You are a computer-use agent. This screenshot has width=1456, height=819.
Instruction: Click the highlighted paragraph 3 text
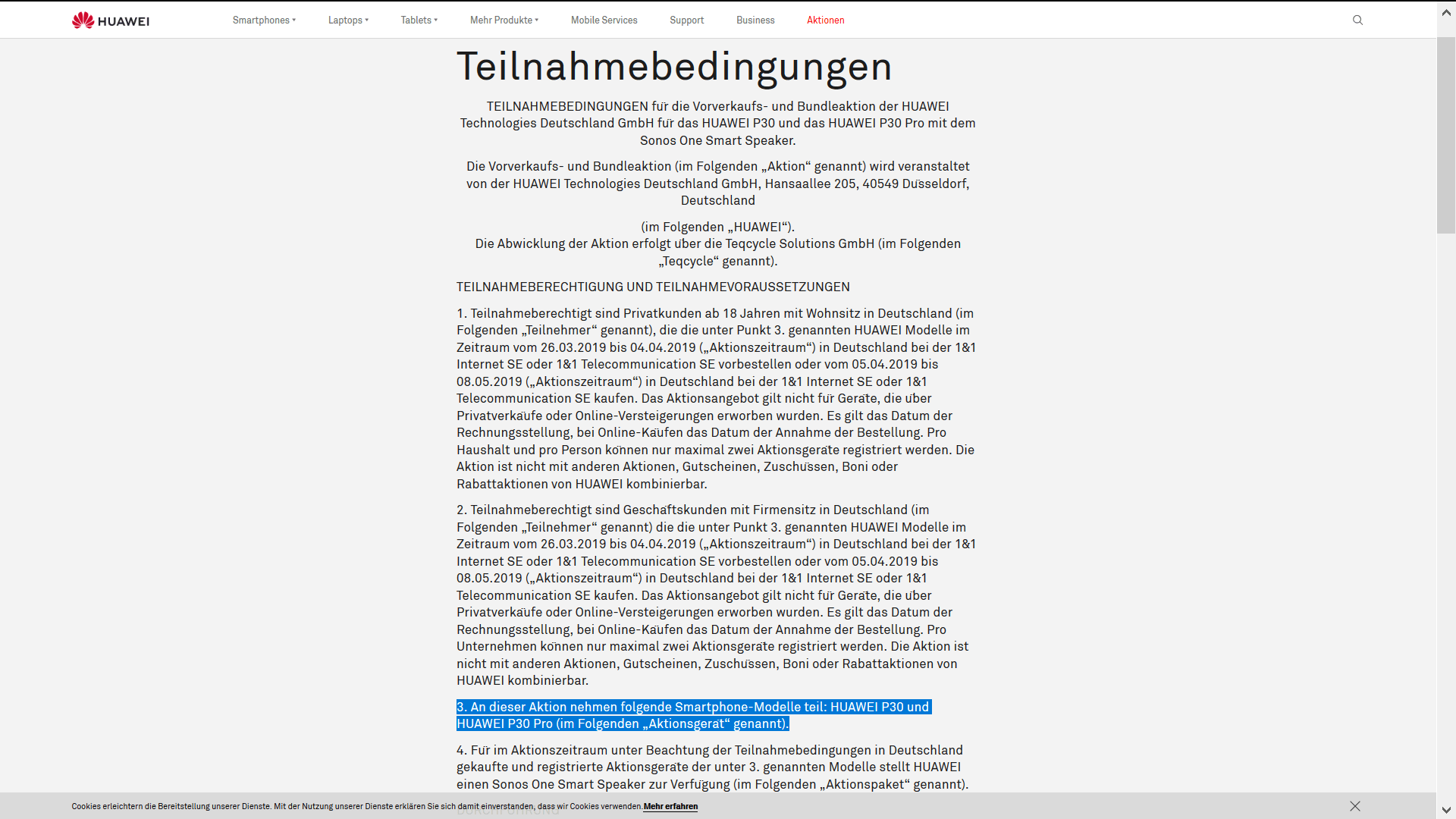point(694,715)
